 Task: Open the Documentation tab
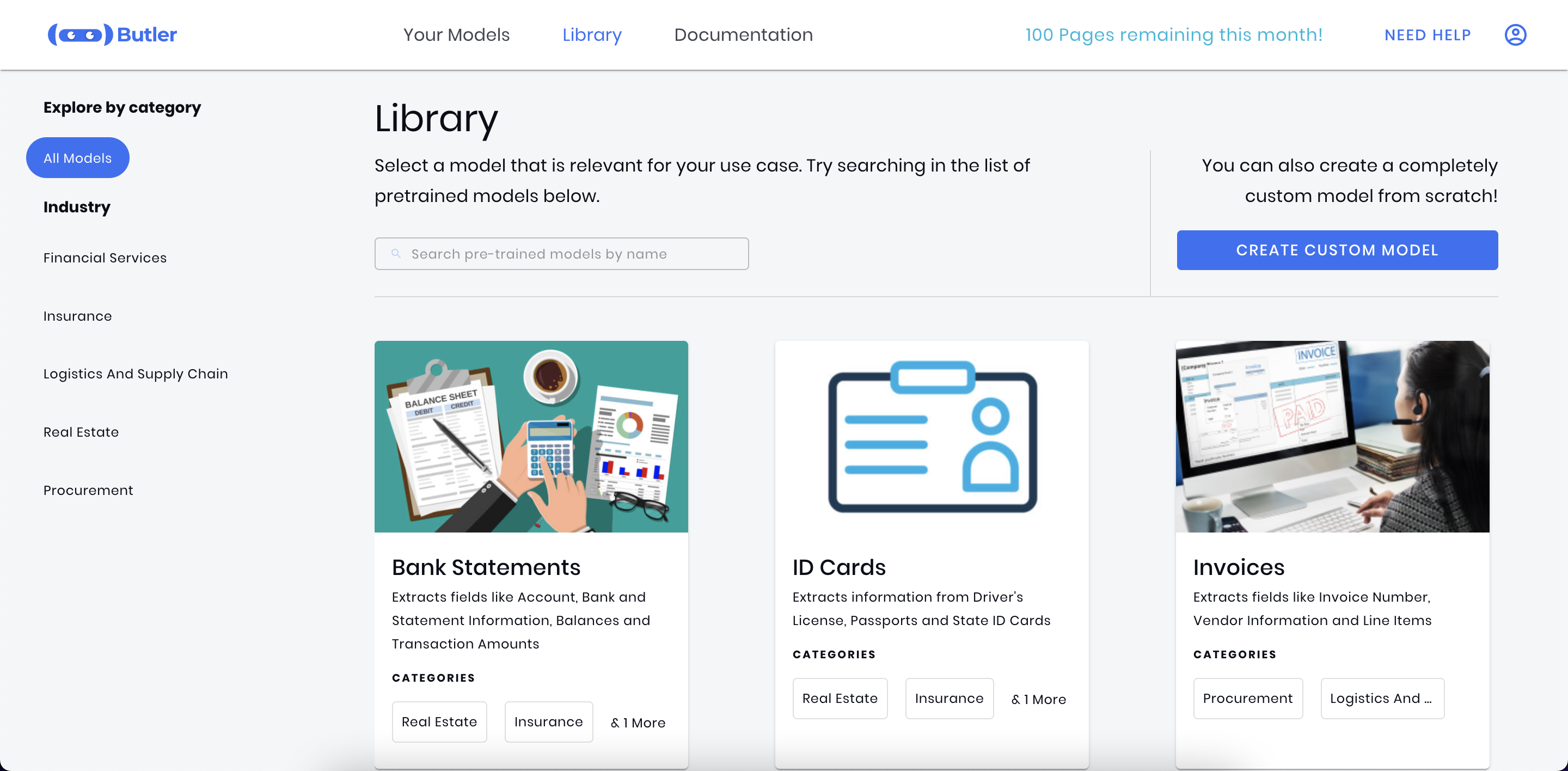743,35
